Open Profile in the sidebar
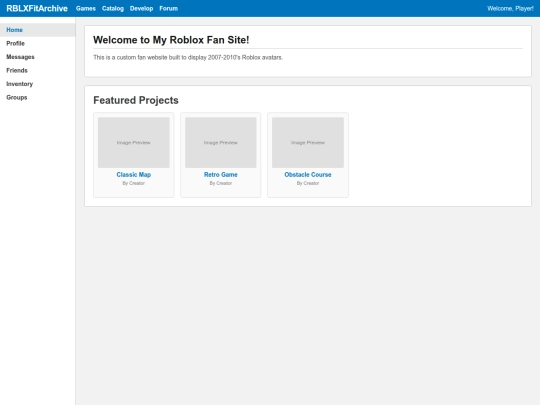Viewport: 540px width, 405px height. [x=38, y=43]
